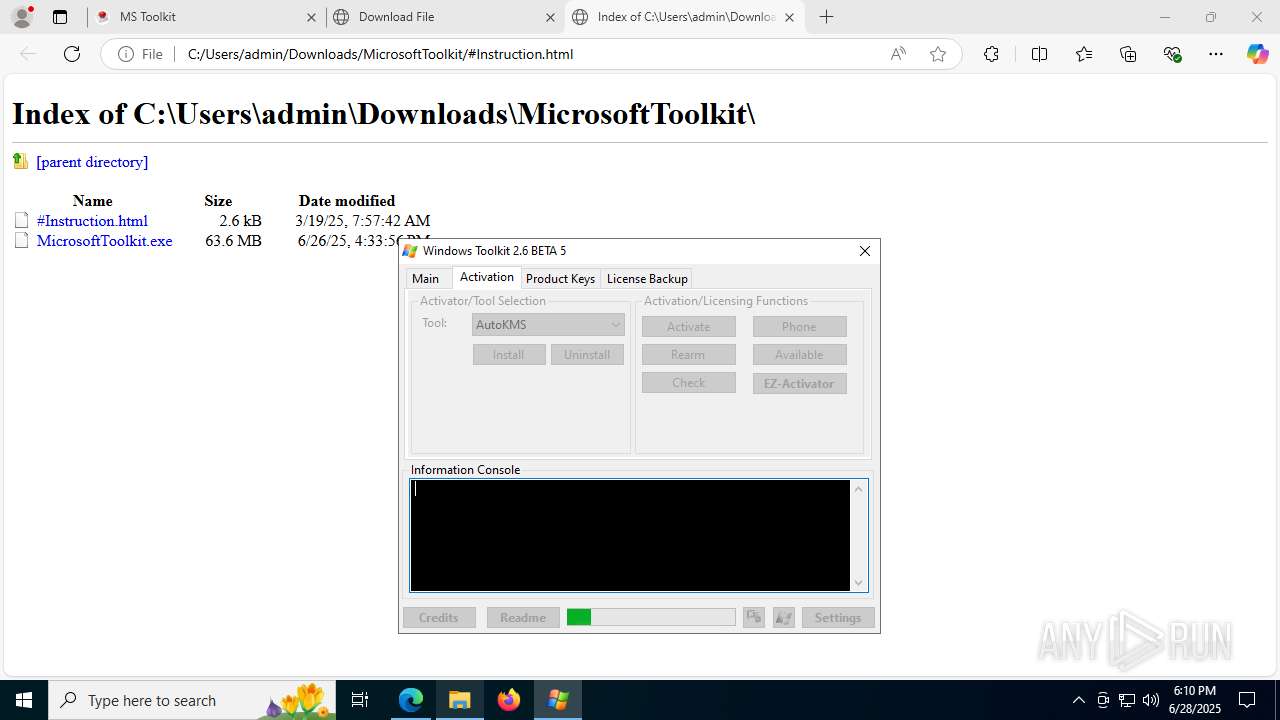Open File Explorer from the taskbar
Image resolution: width=1280 pixels, height=720 pixels.
tap(459, 700)
